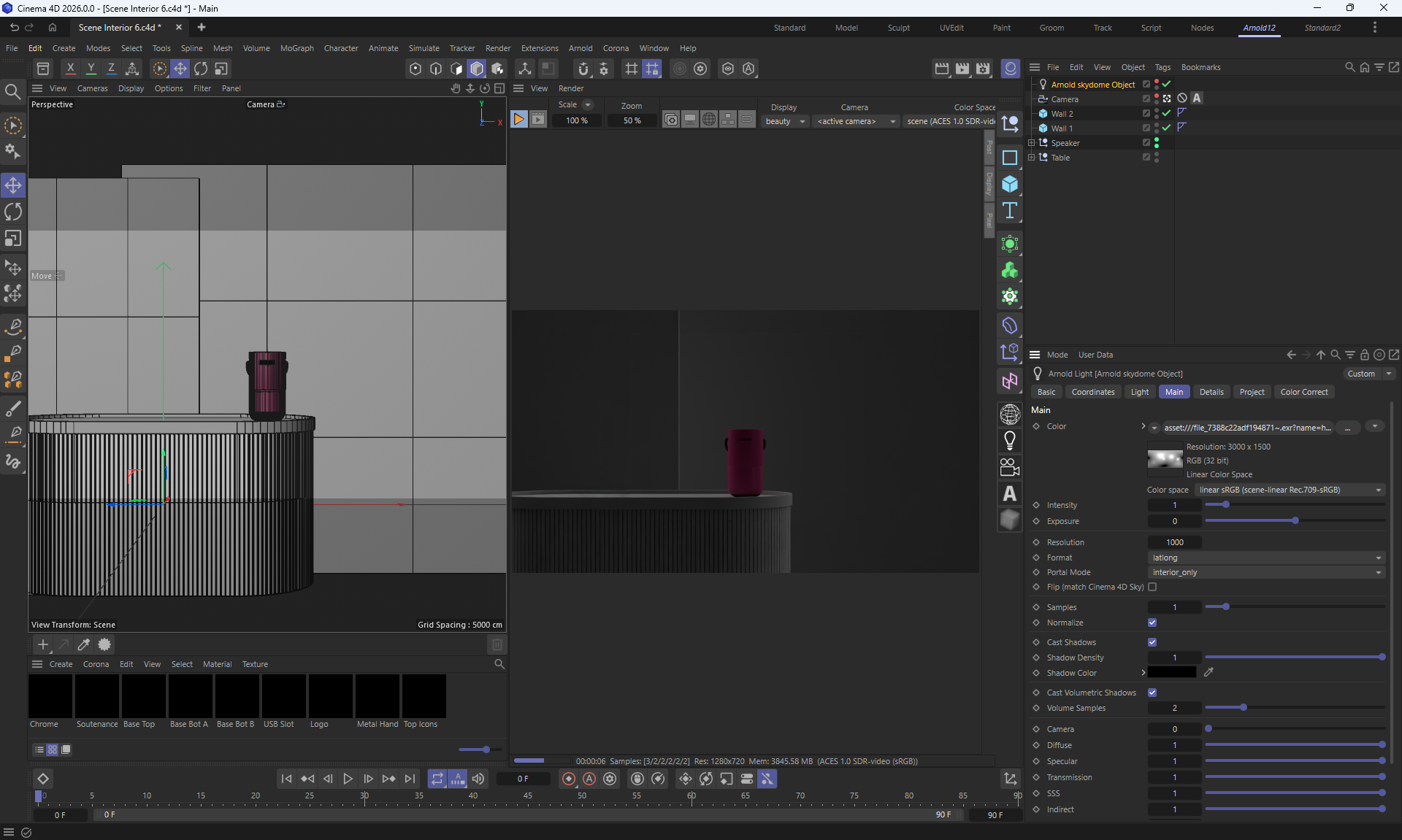Expand the Speaker object in tree
The image size is (1402, 840).
click(x=1031, y=143)
